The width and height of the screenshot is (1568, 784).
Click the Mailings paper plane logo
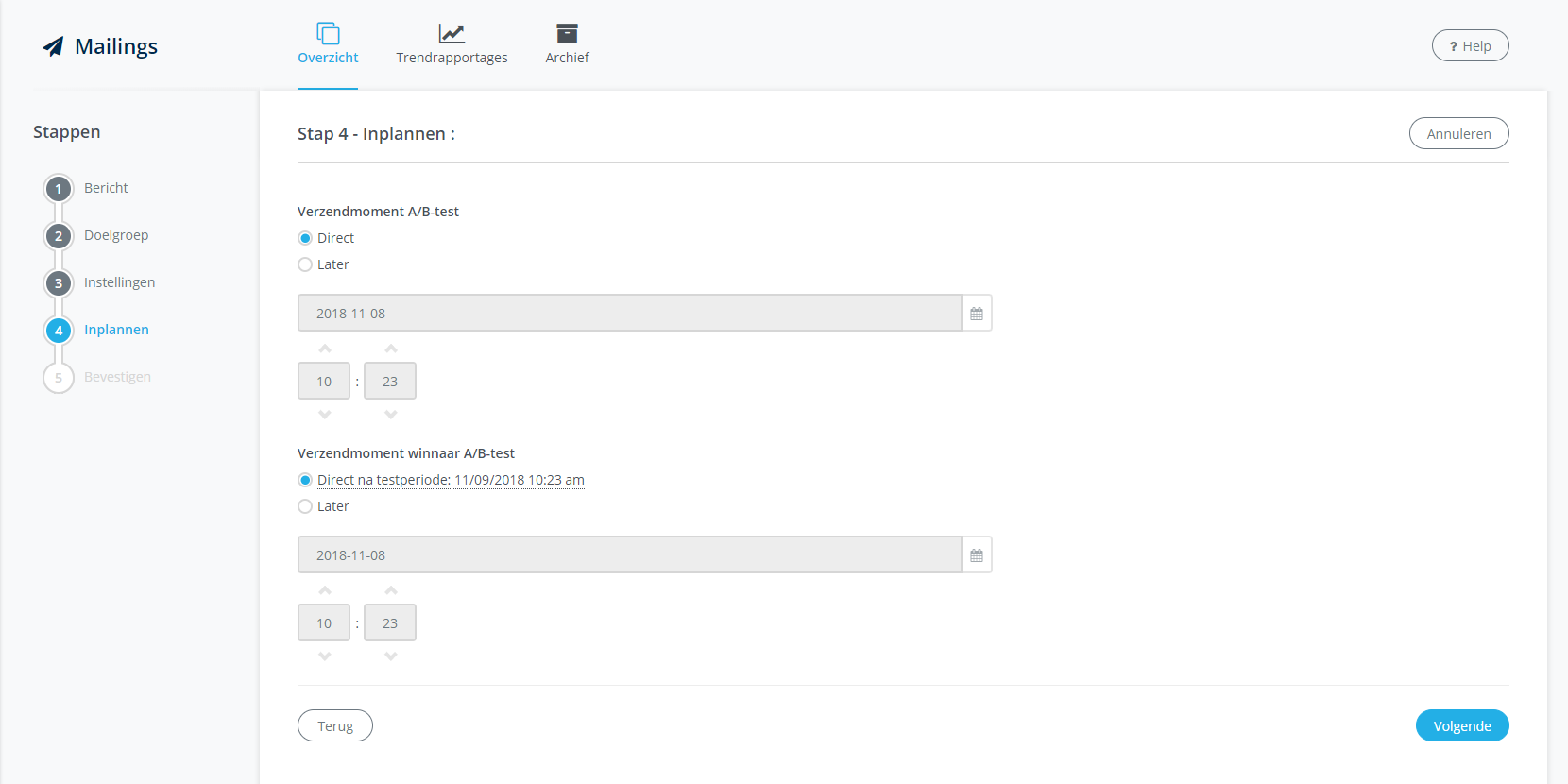pyautogui.click(x=53, y=46)
